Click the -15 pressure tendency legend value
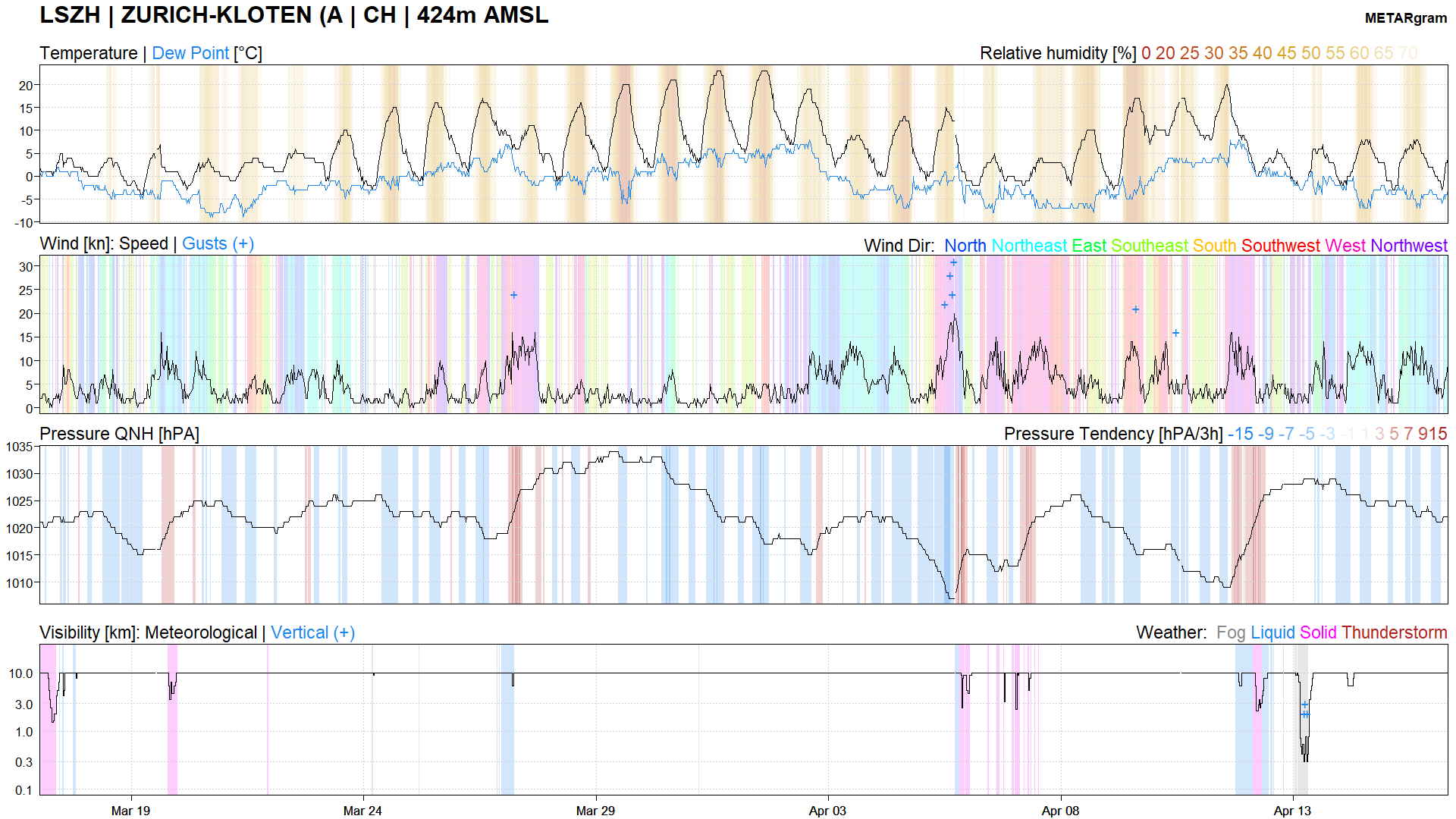 coord(1241,434)
